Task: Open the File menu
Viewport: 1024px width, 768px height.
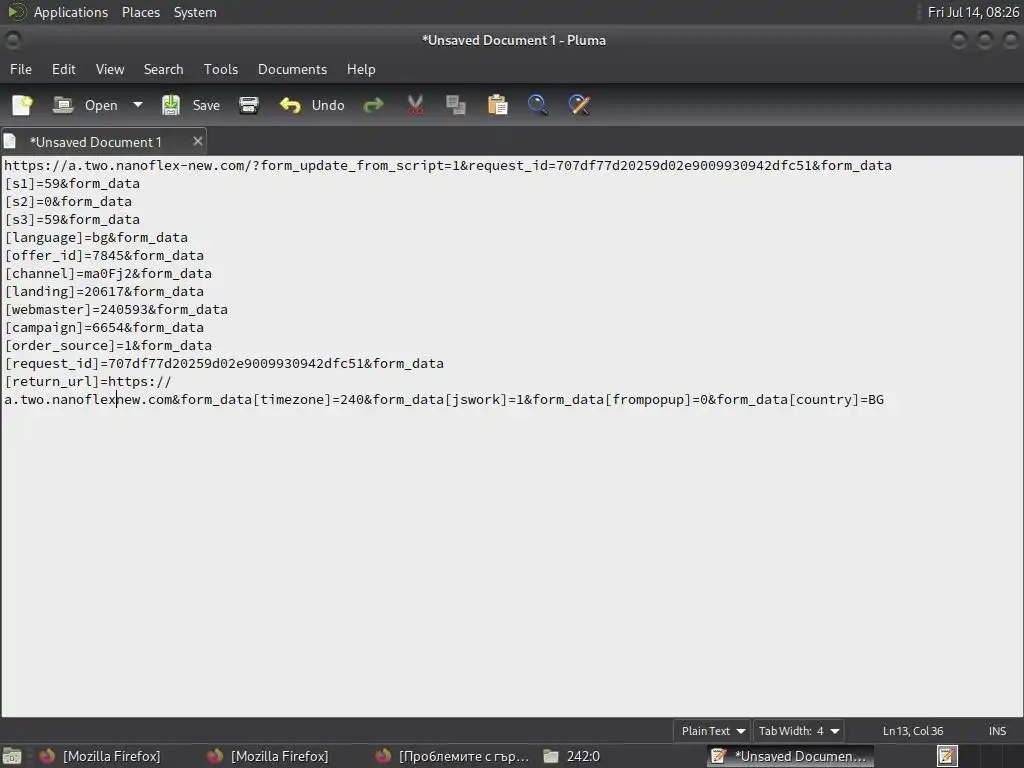Action: click(21, 69)
